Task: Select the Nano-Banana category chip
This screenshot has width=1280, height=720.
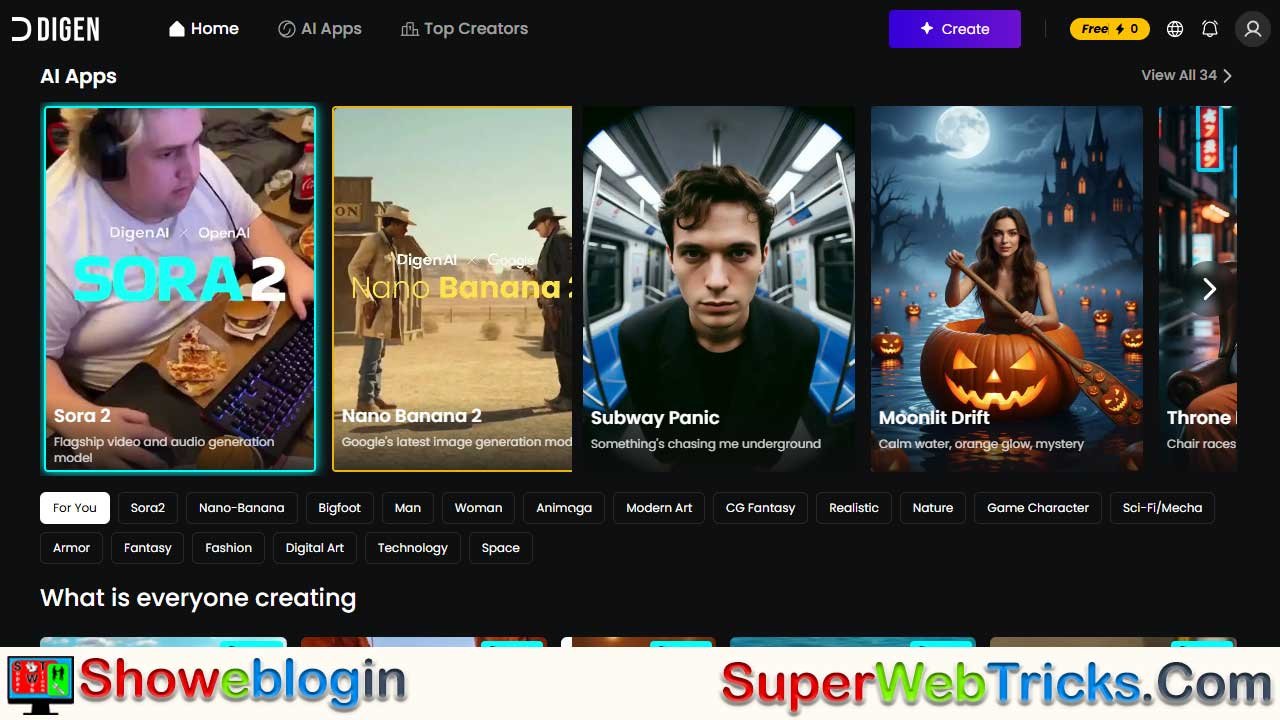Action: pos(241,508)
